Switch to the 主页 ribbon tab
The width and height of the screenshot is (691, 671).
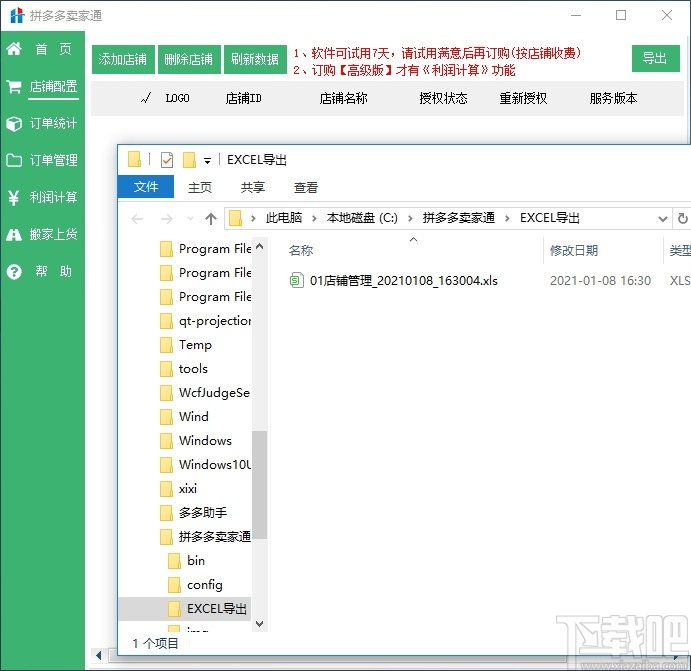(x=200, y=188)
